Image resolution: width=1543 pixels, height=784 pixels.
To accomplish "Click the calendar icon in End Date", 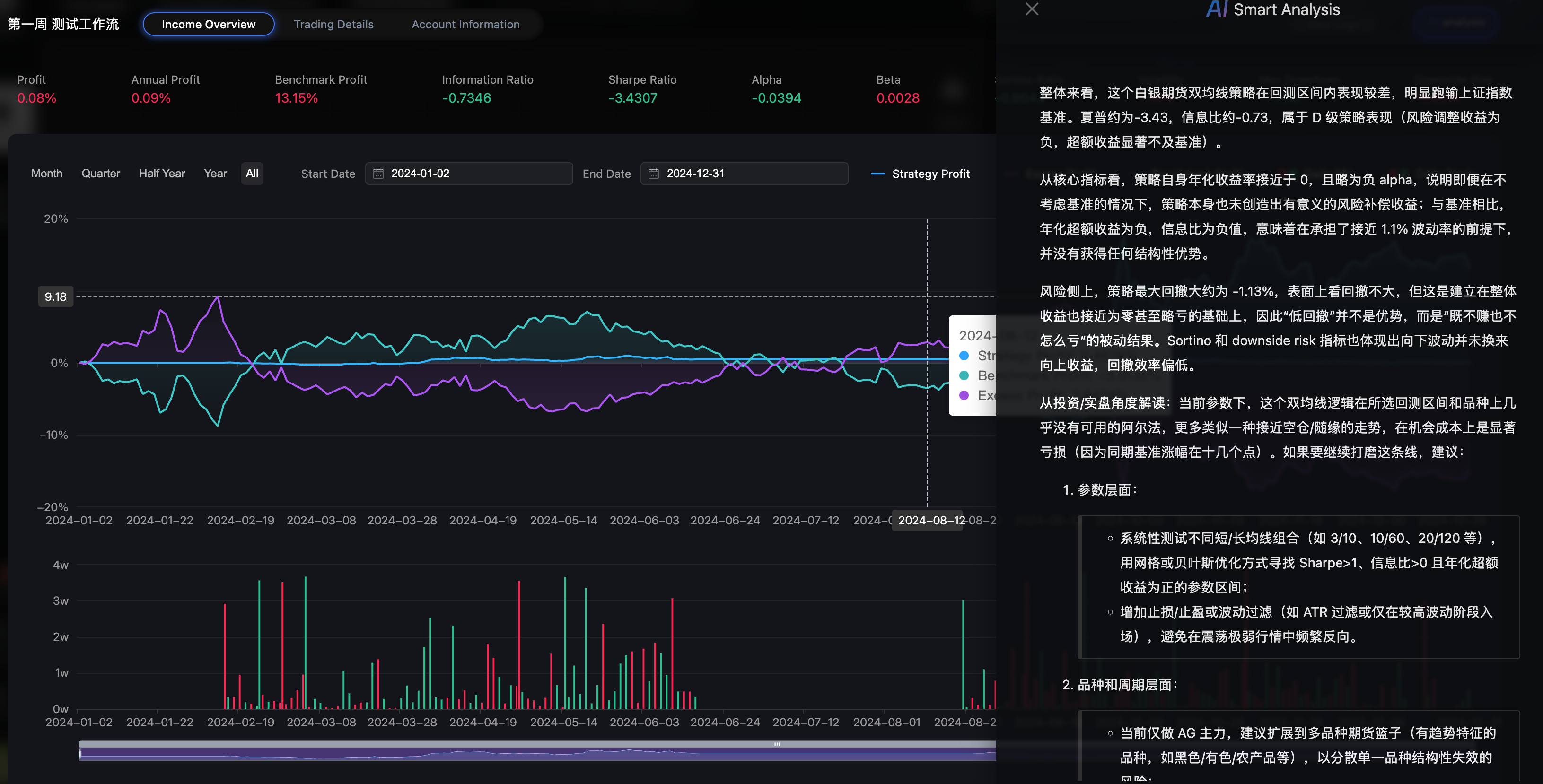I will (x=654, y=174).
